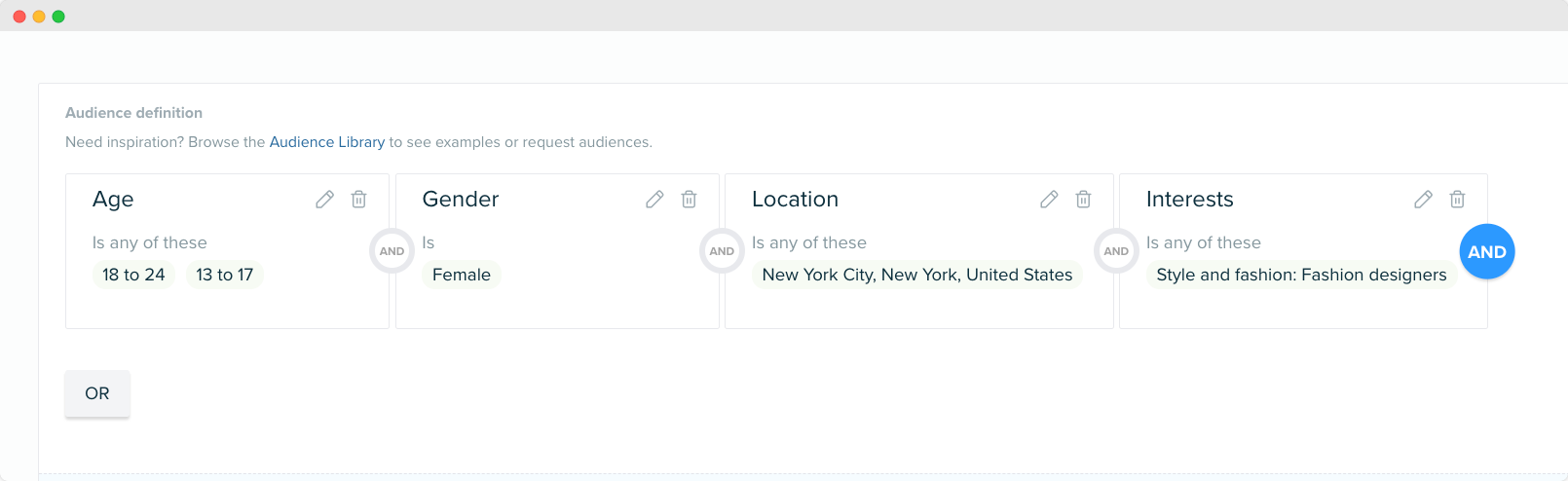1568x481 pixels.
Task: Click the blue AND button to add condition
Action: click(x=1486, y=251)
